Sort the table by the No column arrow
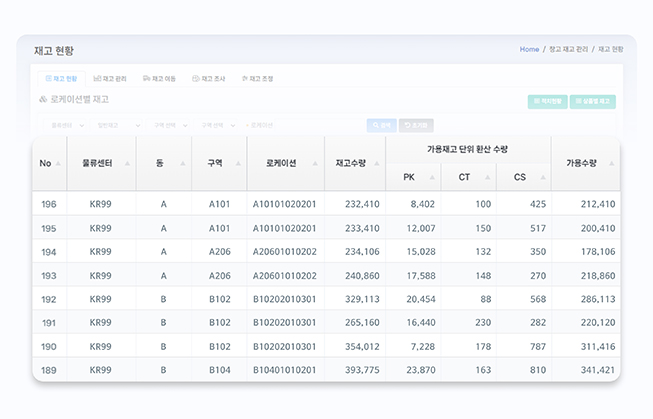 [58, 163]
